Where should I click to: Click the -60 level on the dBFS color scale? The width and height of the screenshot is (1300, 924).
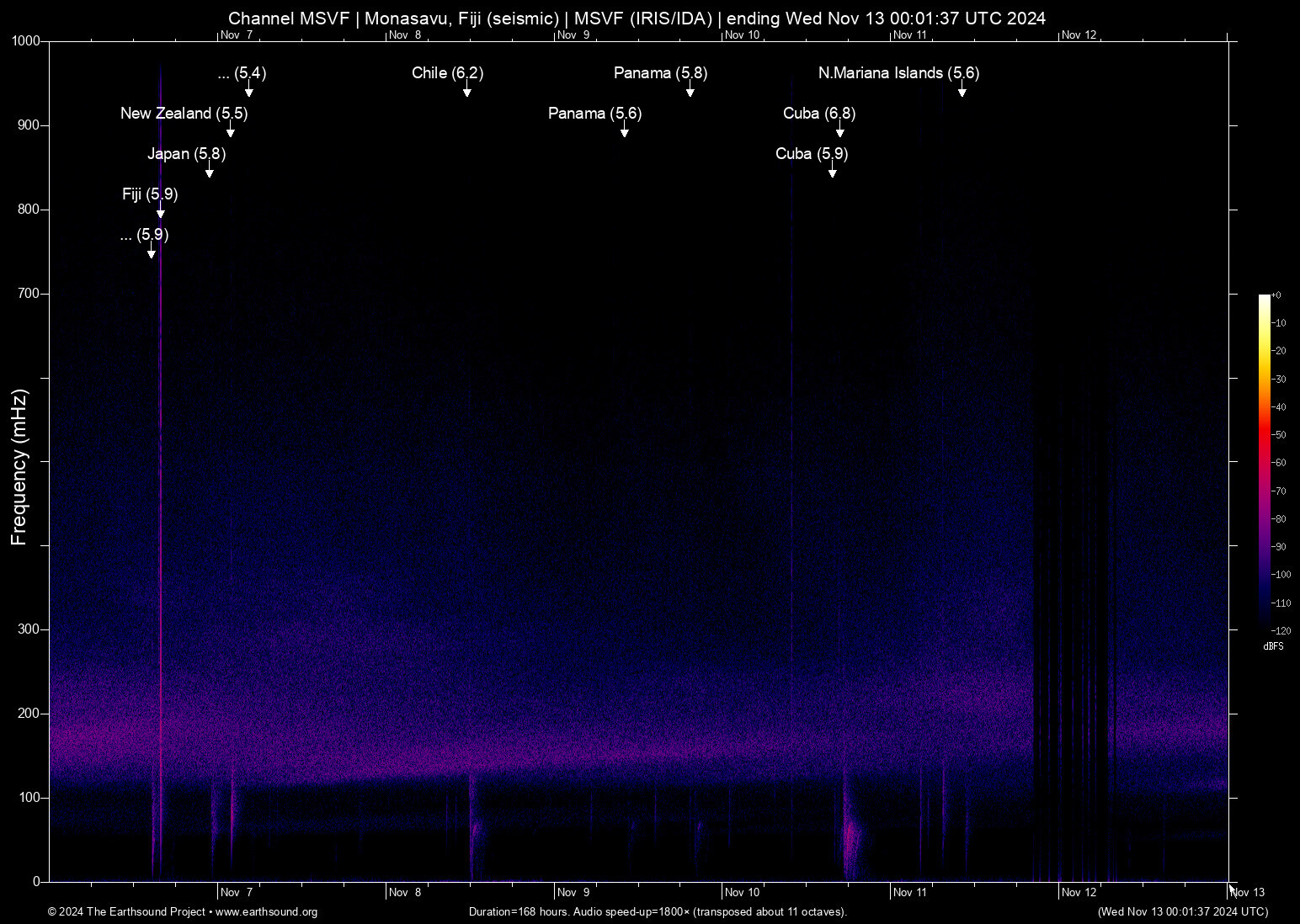pos(1279,462)
